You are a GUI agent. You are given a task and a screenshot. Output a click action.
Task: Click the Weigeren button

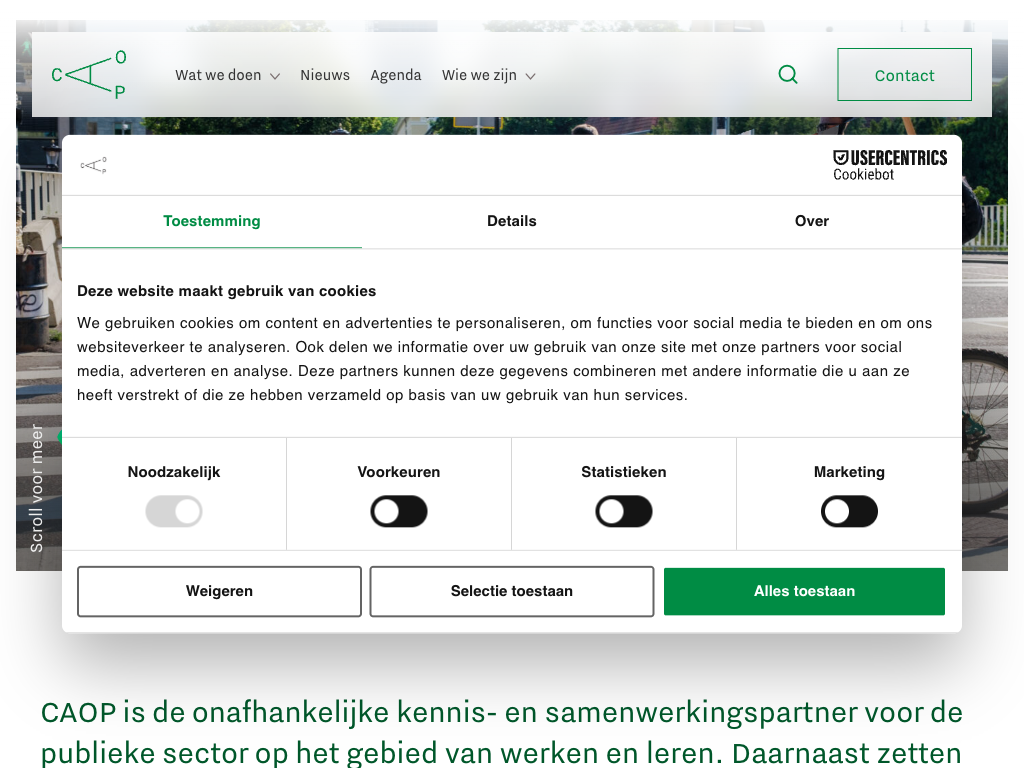(x=219, y=592)
